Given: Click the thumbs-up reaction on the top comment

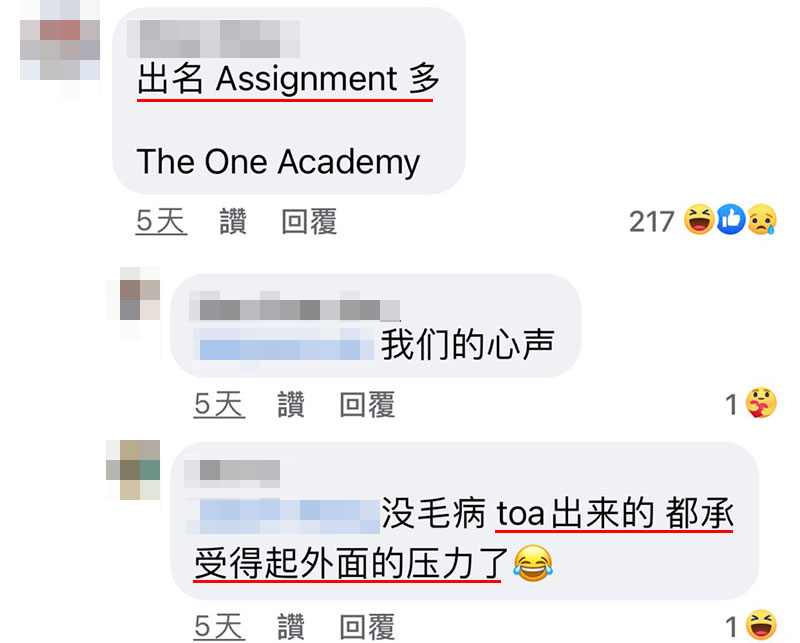Looking at the screenshot, I should pyautogui.click(x=731, y=219).
